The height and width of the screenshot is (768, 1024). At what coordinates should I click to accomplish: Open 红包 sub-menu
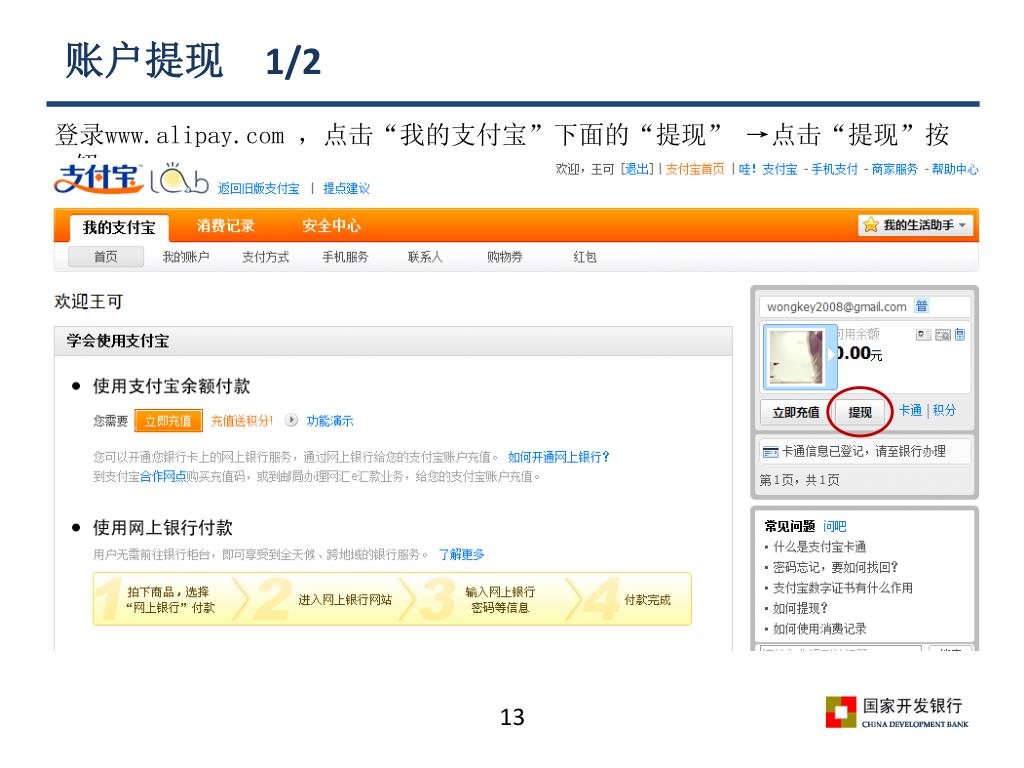tap(584, 257)
